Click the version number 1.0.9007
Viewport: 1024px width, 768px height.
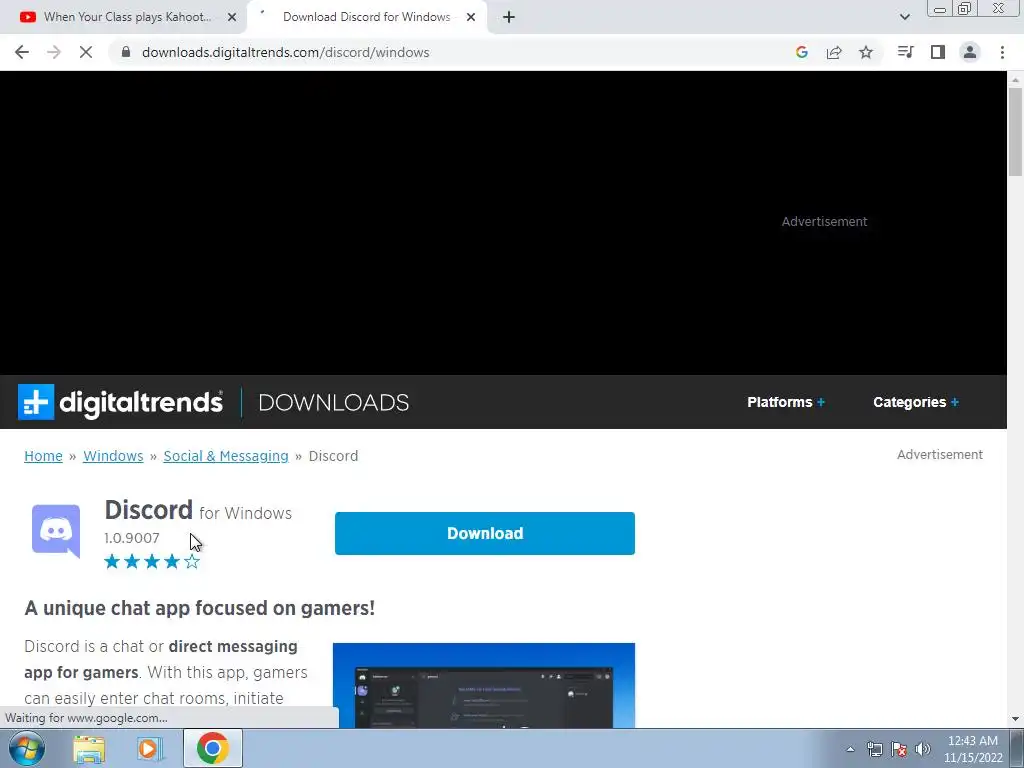(x=132, y=538)
